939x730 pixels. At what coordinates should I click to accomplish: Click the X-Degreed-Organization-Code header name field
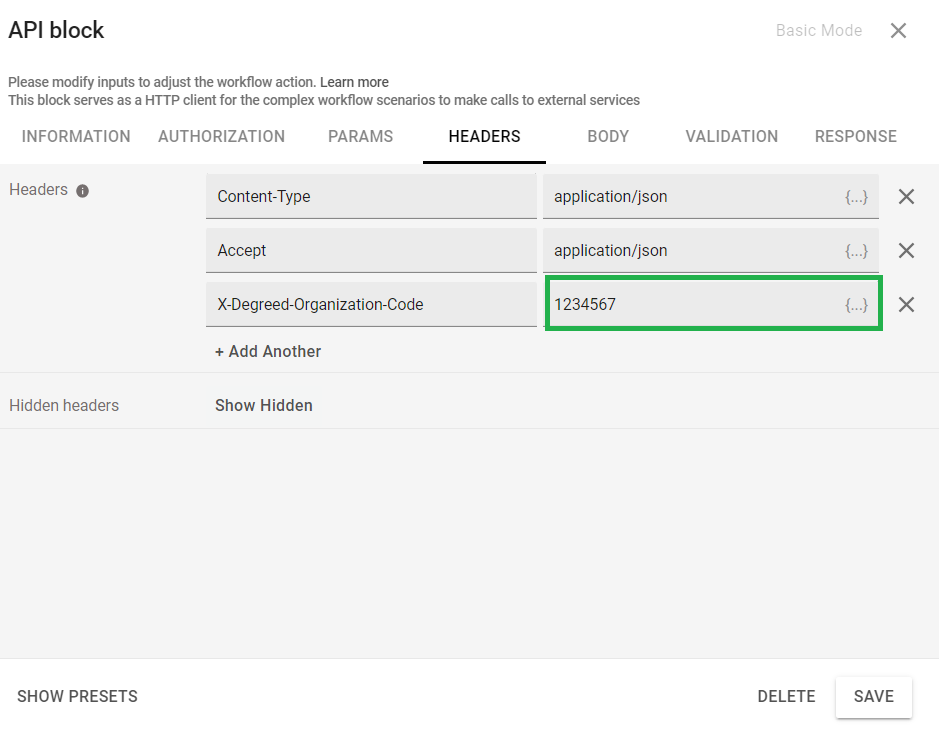(371, 305)
